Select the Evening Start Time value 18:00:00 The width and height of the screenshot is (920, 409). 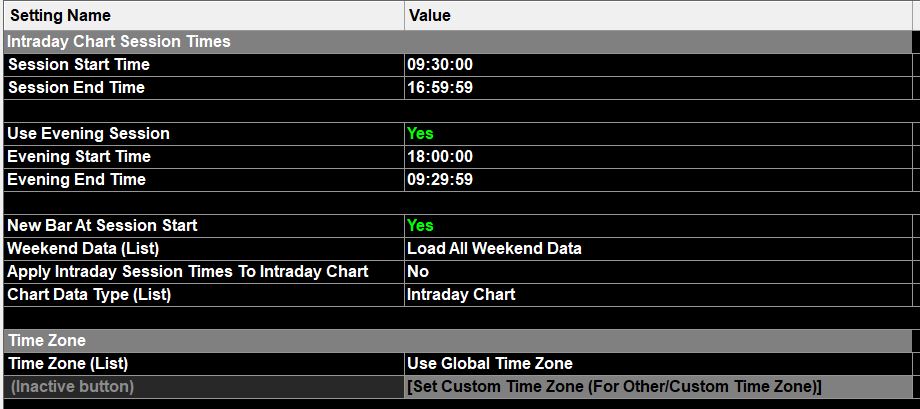(440, 156)
